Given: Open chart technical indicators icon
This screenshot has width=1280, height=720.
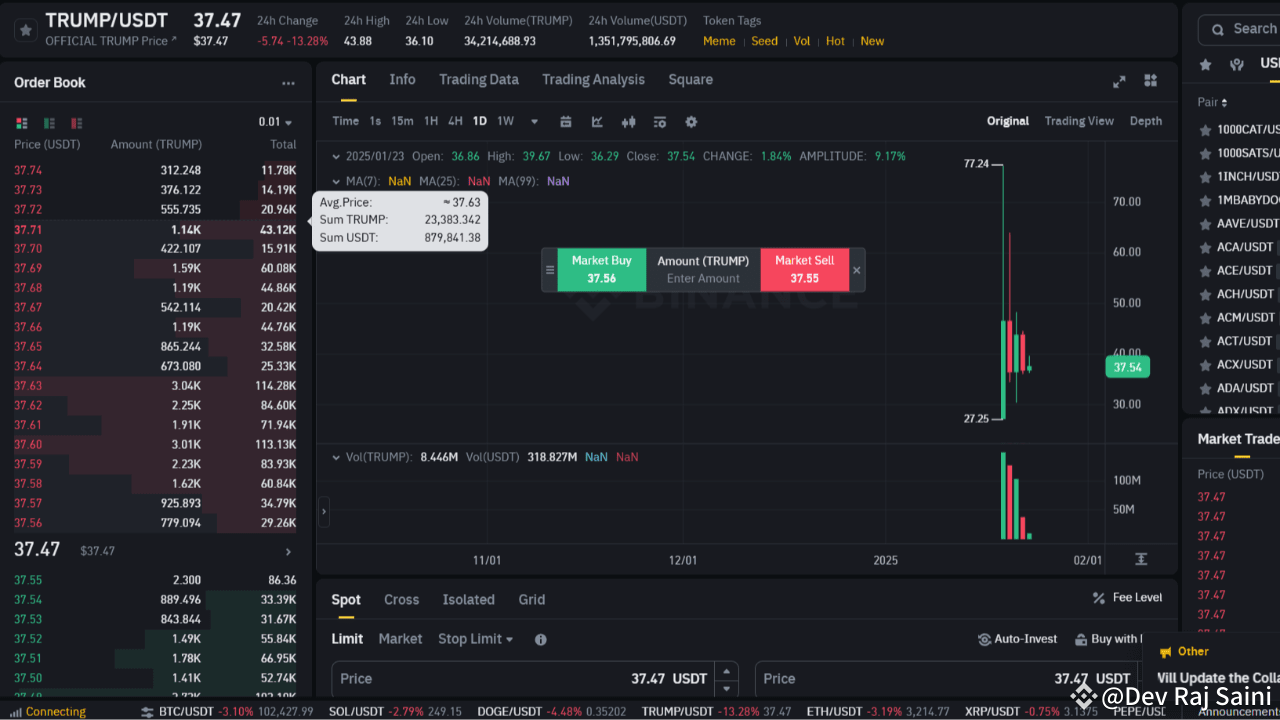Looking at the screenshot, I should 597,122.
